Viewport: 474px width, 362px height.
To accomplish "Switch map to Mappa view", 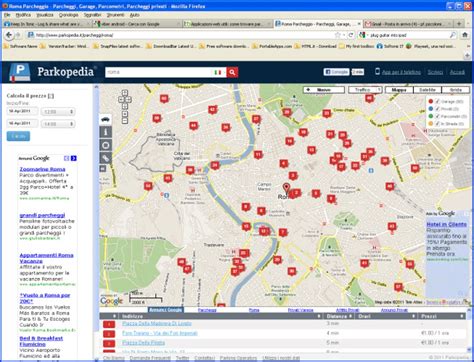I will [399, 90].
